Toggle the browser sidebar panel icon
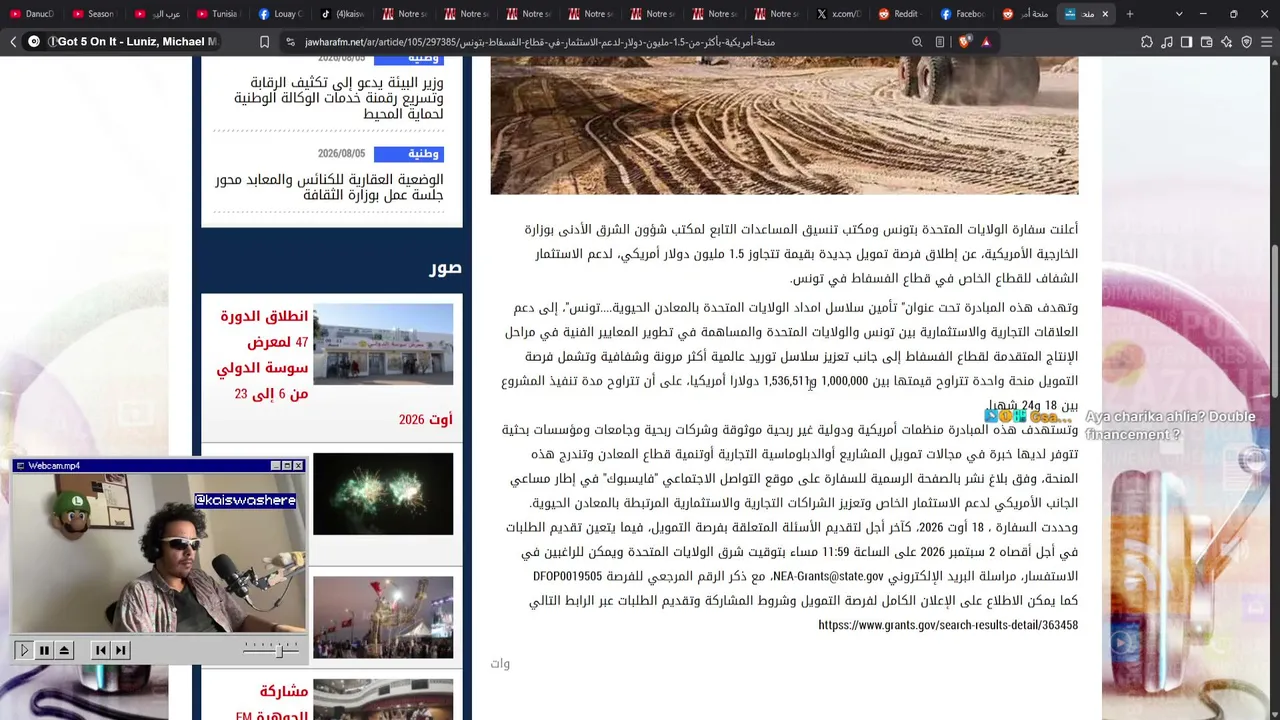Viewport: 1280px width, 720px height. pyautogui.click(x=1187, y=42)
